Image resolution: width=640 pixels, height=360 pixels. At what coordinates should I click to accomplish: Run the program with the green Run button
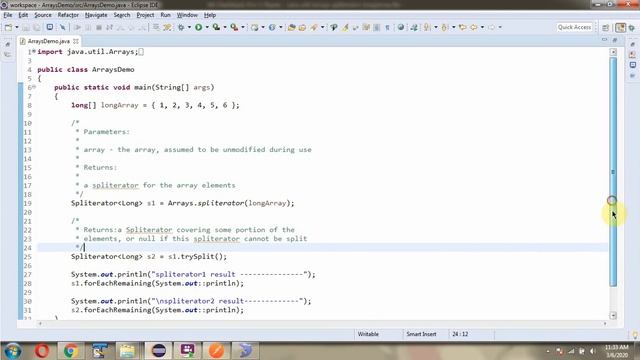(199, 27)
